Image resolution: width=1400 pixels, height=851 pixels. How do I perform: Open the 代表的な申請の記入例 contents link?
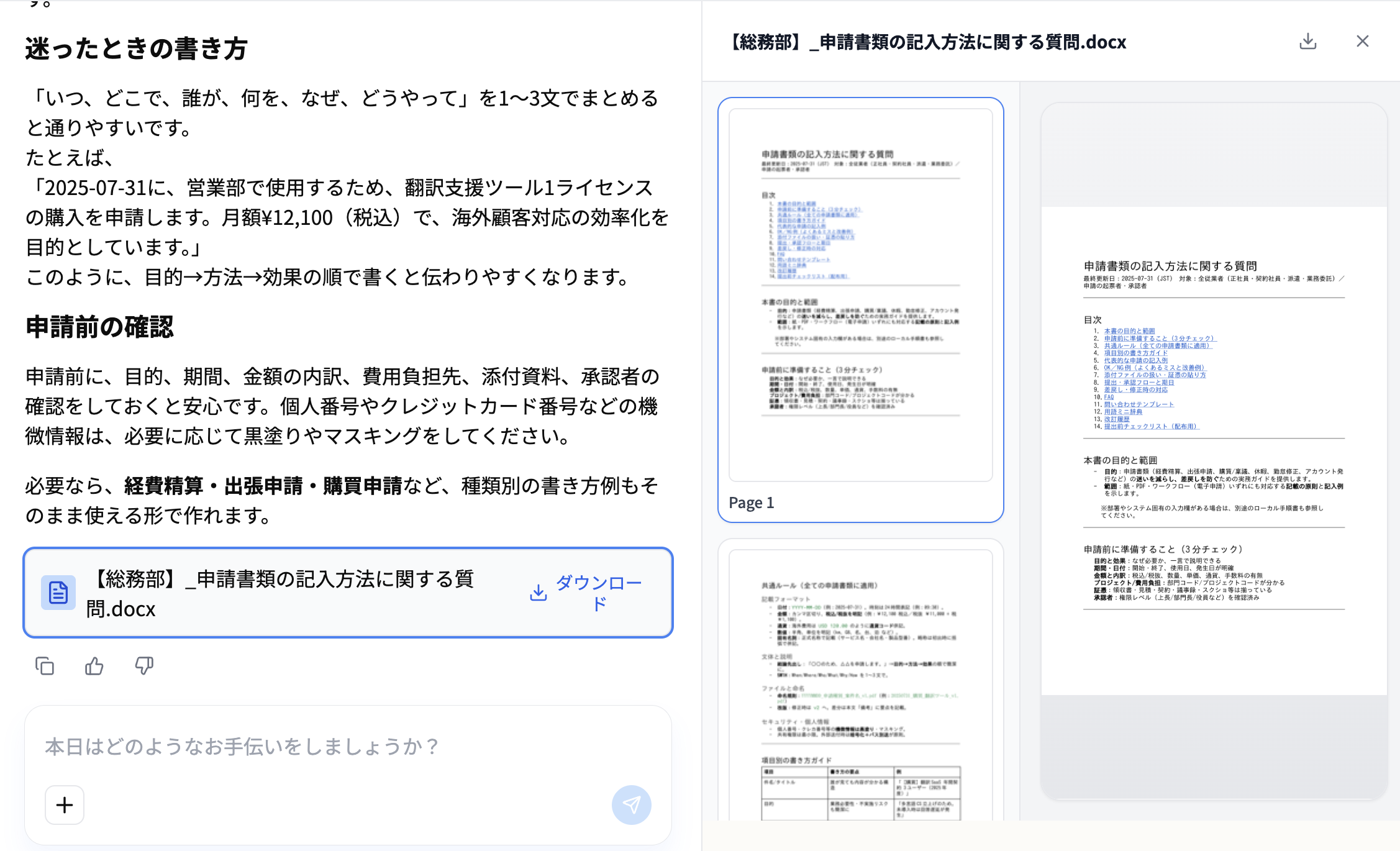click(1135, 360)
